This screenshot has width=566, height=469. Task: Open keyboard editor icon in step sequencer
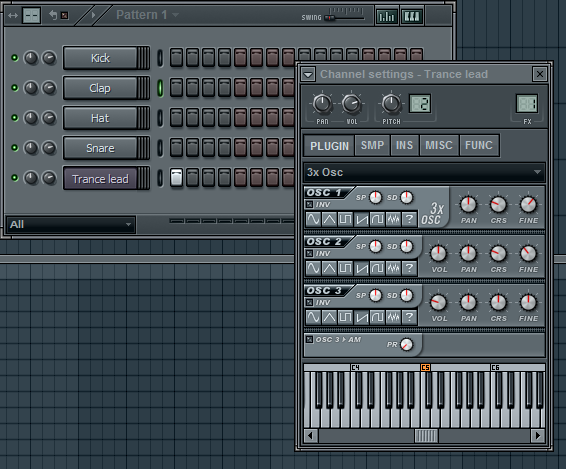coord(412,16)
